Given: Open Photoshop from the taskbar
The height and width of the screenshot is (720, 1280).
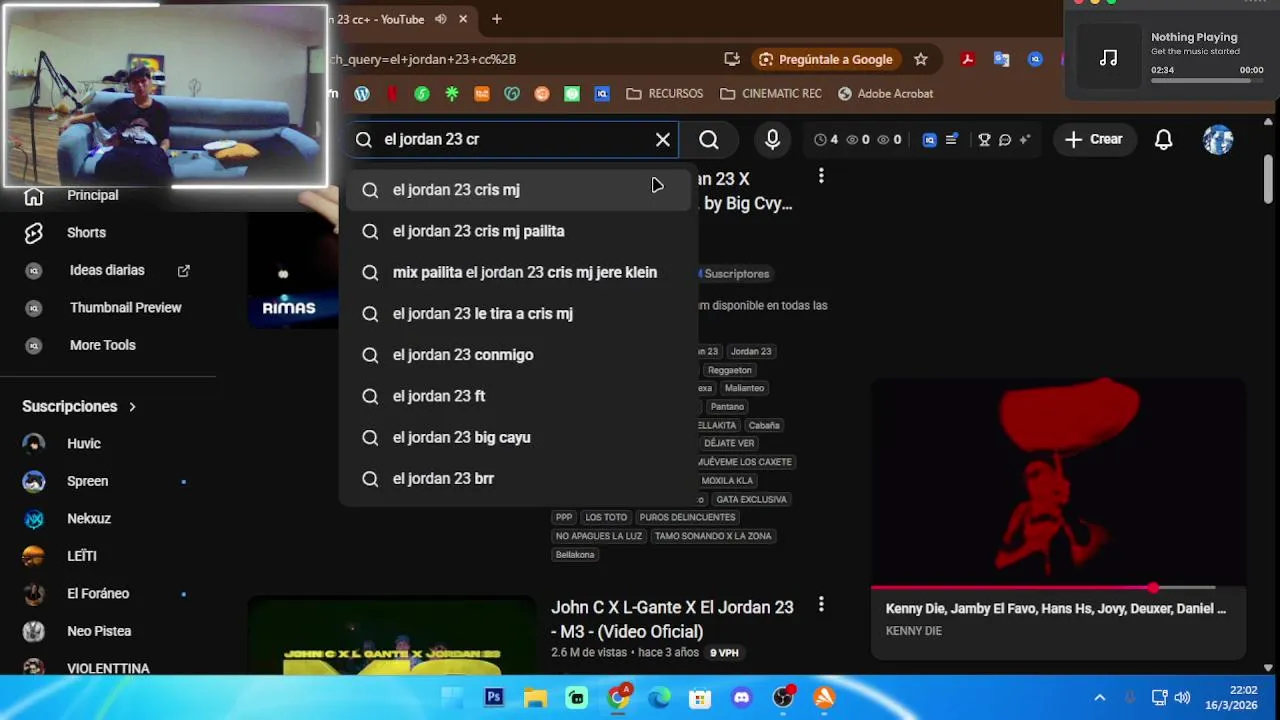Looking at the screenshot, I should coord(494,697).
